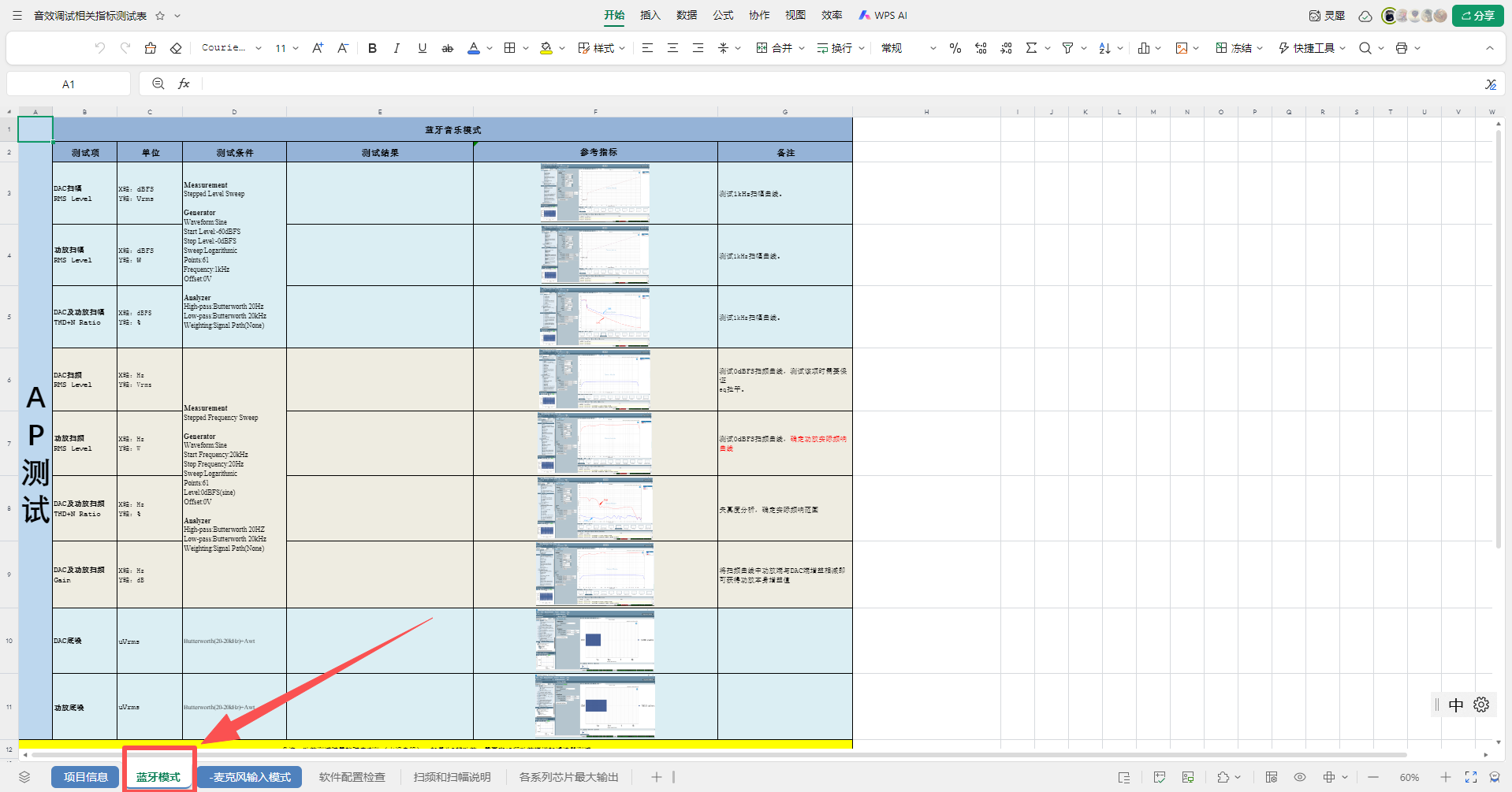Click the Format Painter icon
This screenshot has width=1512, height=792.
pos(150,48)
